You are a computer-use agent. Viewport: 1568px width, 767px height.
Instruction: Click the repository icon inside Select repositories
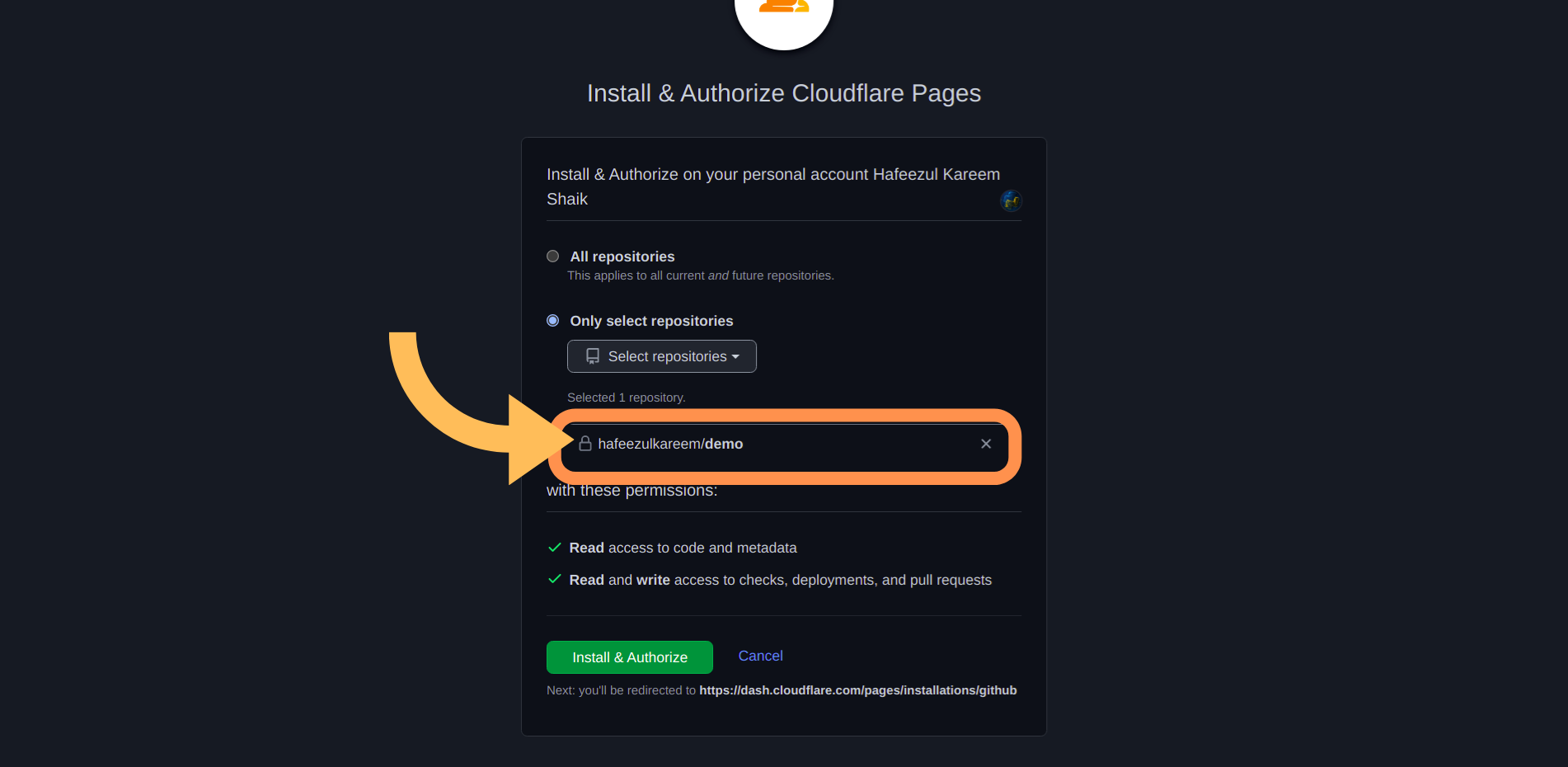pyautogui.click(x=593, y=356)
